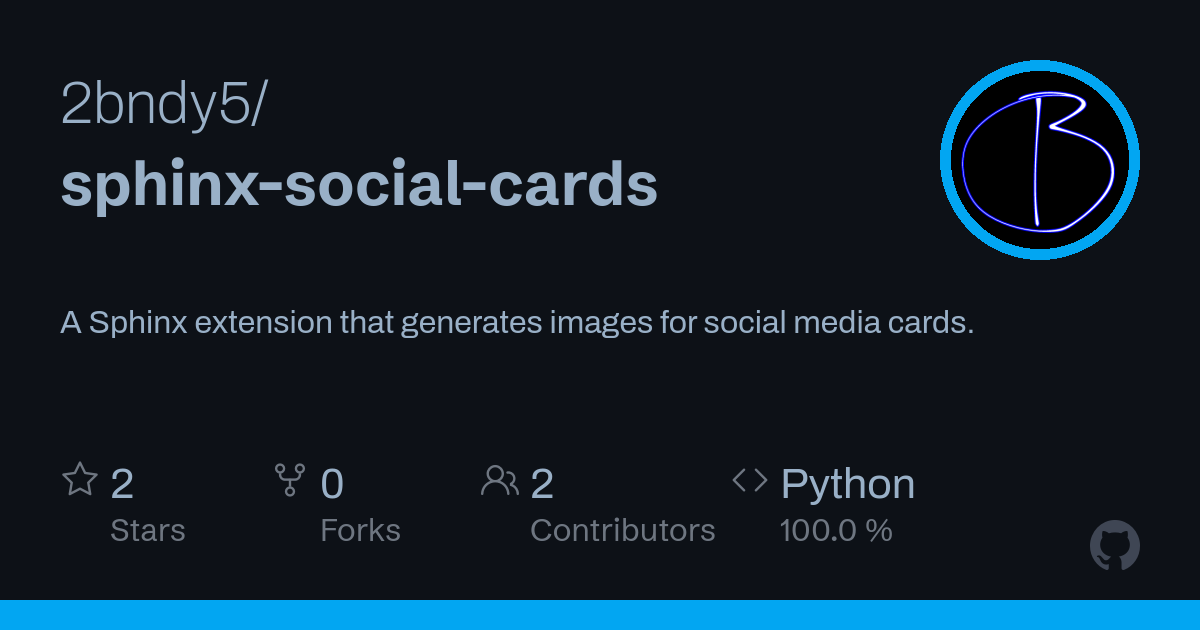Click the star icon
This screenshot has width=1200, height=630.
coord(80,481)
